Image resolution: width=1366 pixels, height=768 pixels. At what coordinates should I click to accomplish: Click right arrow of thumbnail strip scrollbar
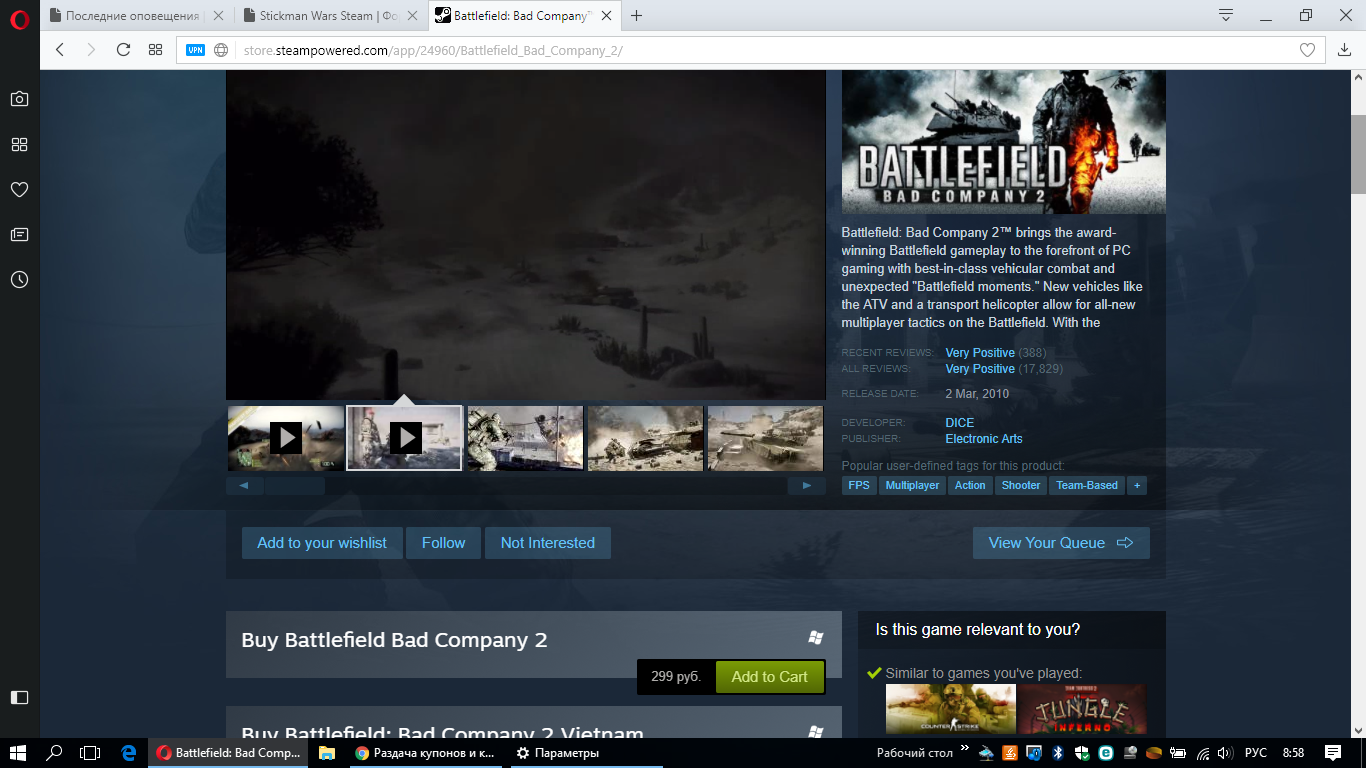coord(807,486)
